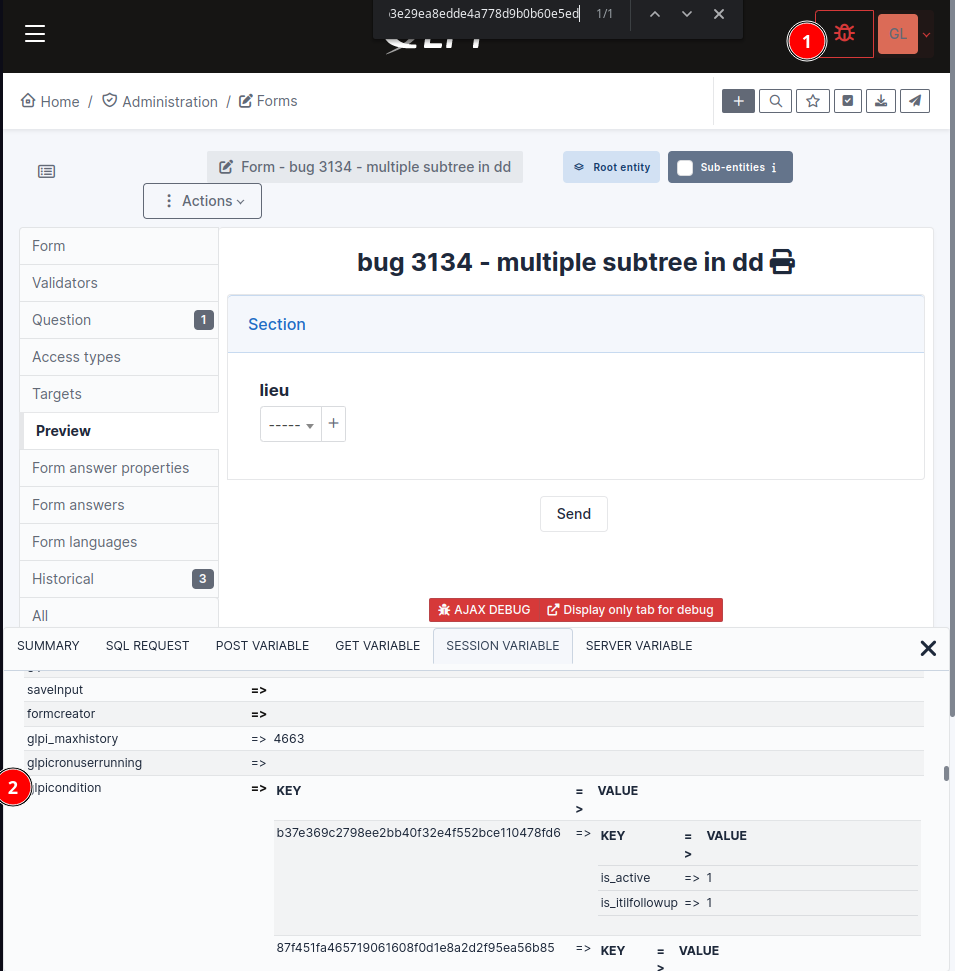
Task: Click the download icon in the toolbar
Action: pos(881,101)
